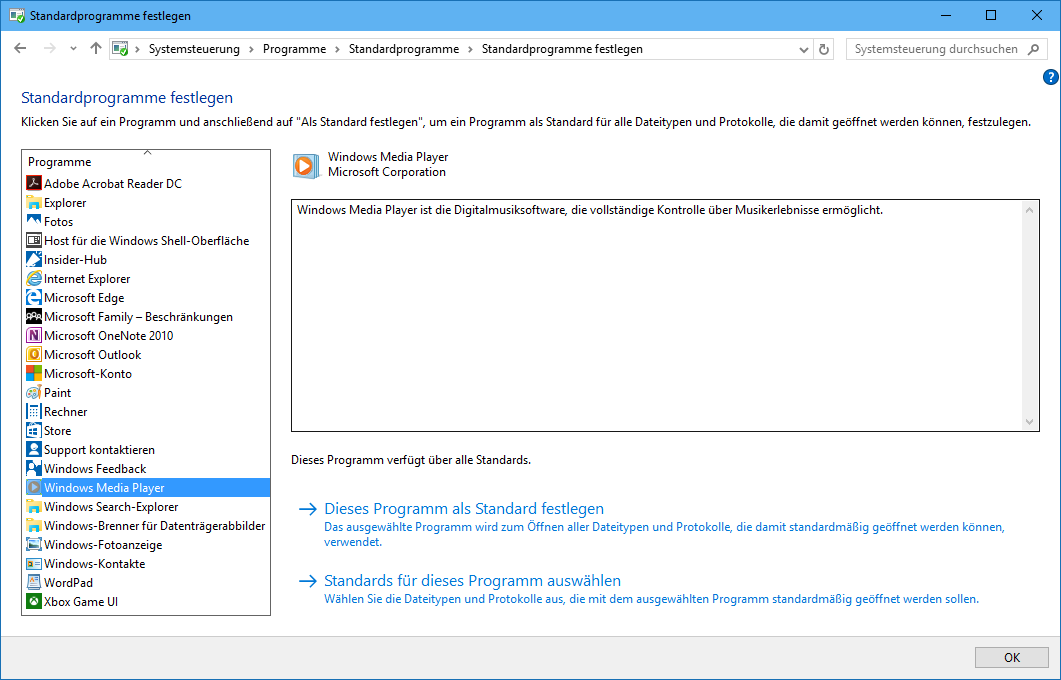
Task: Expand the chevron before Systemsteuerung breadcrumb
Action: (137, 49)
